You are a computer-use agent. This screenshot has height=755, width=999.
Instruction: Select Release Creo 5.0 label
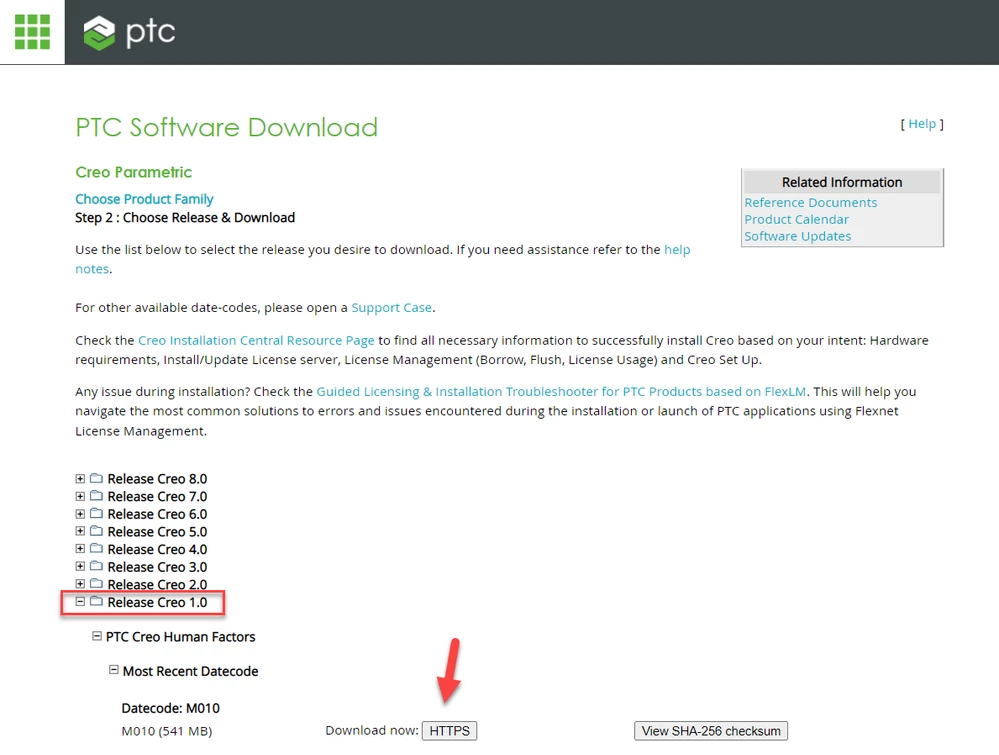(x=157, y=531)
